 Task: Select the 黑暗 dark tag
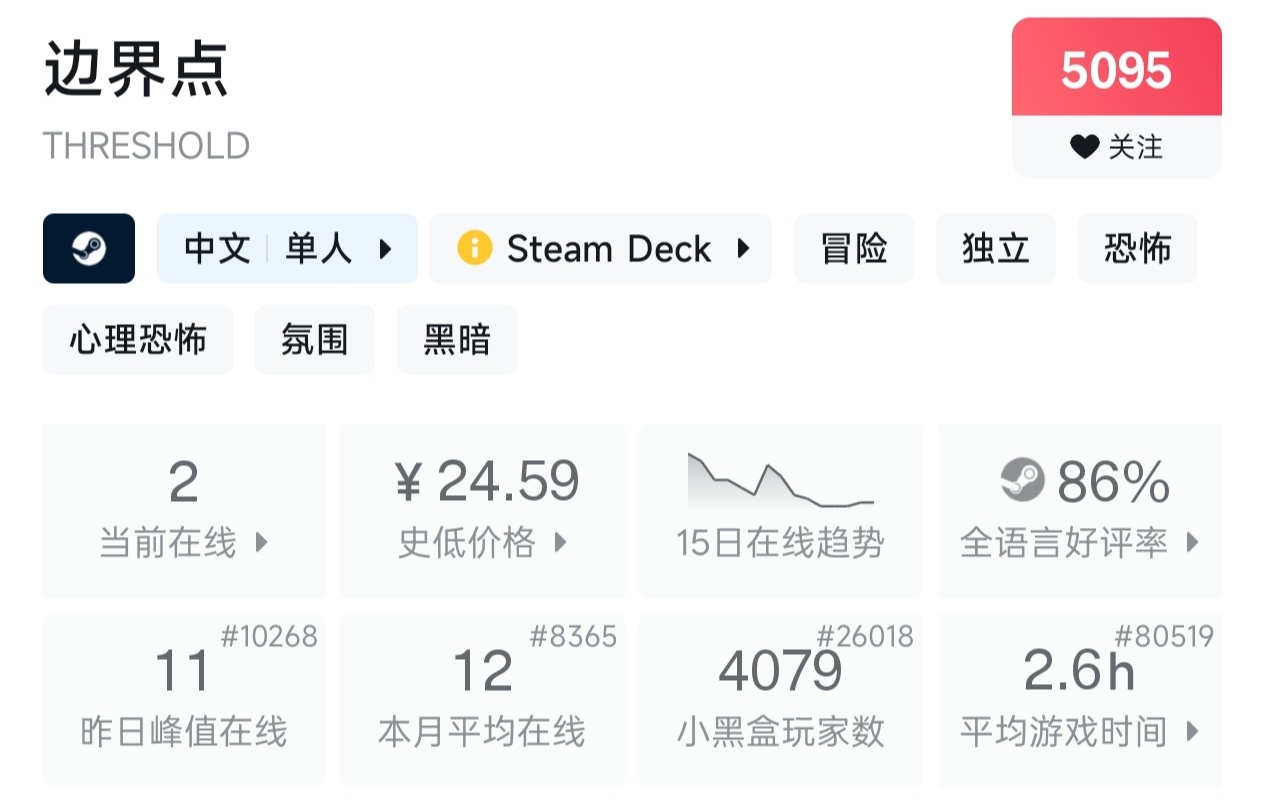[457, 340]
